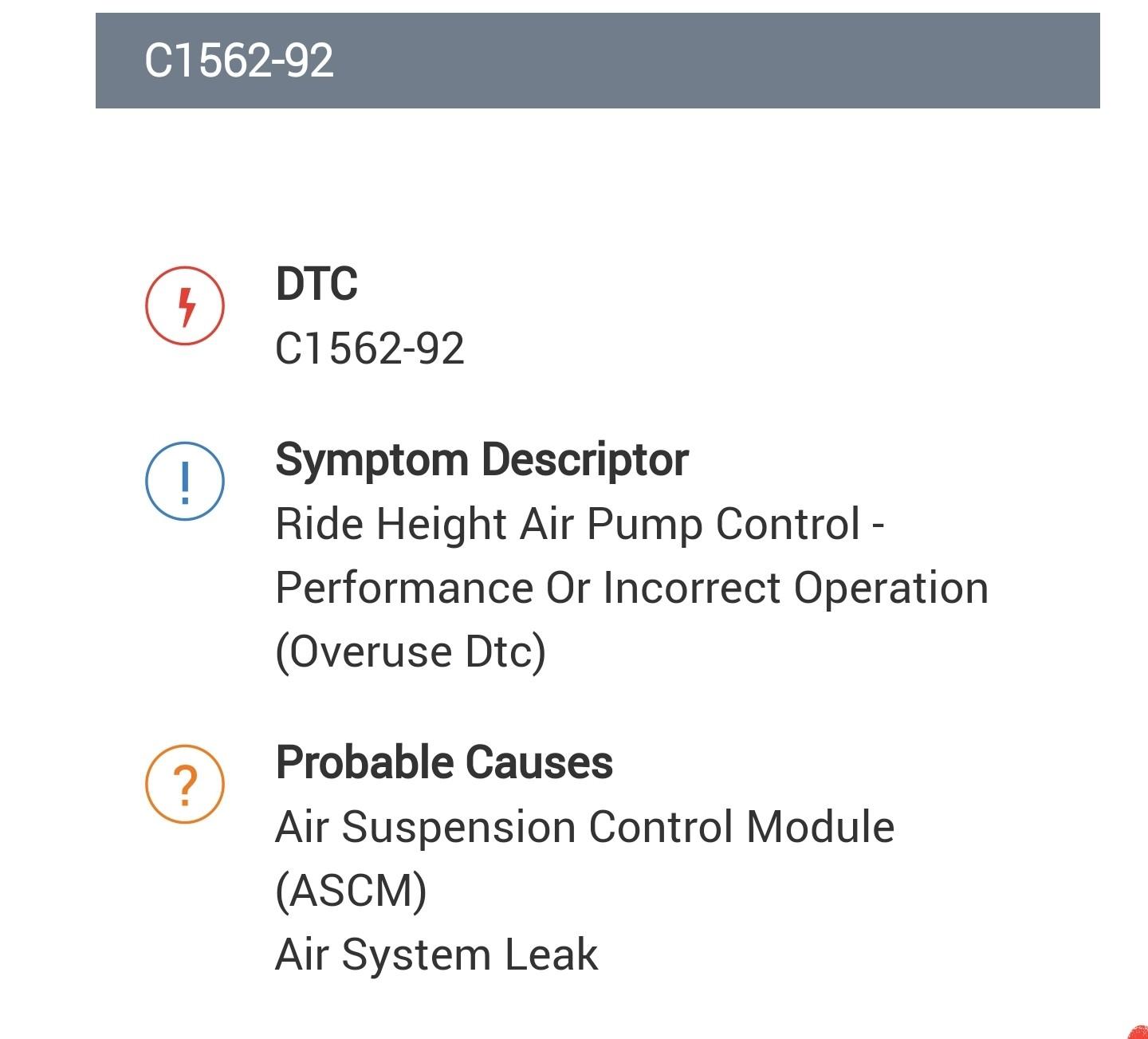Select the bold DTC heading
The width and height of the screenshot is (1148, 1039).
pyautogui.click(x=316, y=284)
